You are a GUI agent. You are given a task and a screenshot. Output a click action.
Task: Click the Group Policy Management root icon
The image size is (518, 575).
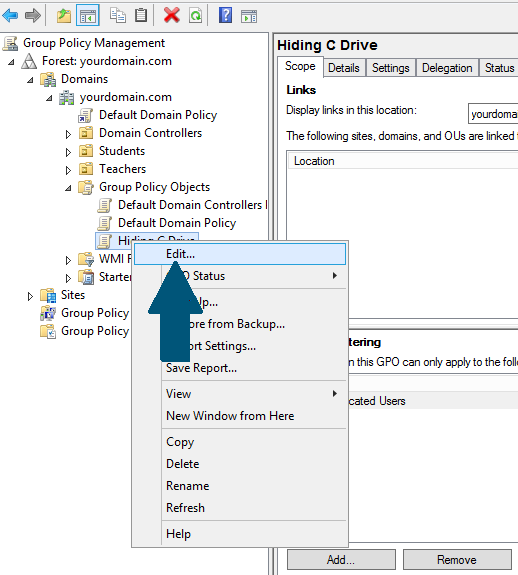point(11,43)
